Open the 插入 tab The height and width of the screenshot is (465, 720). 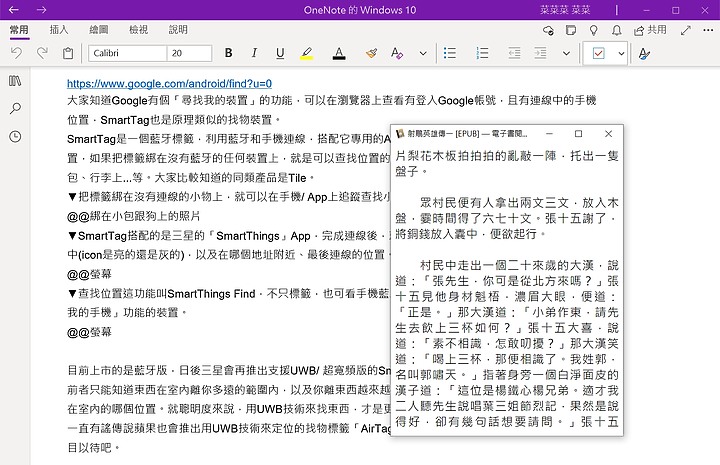point(59,30)
